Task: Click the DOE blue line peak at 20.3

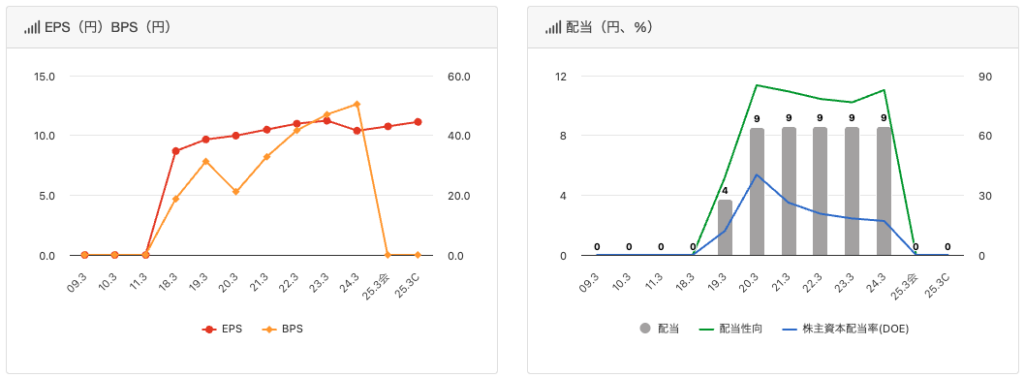Action: tap(757, 175)
